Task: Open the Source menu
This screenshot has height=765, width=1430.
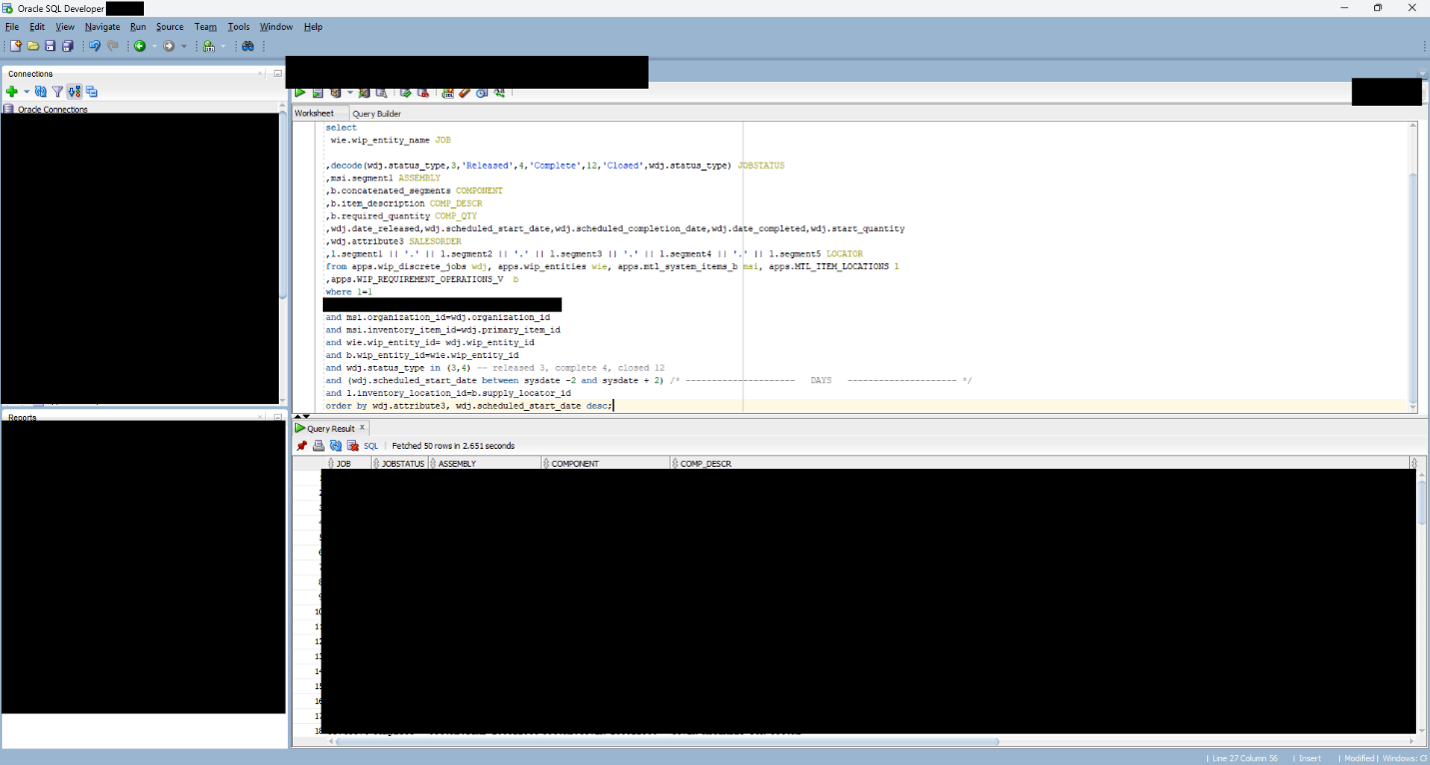Action: click(170, 27)
